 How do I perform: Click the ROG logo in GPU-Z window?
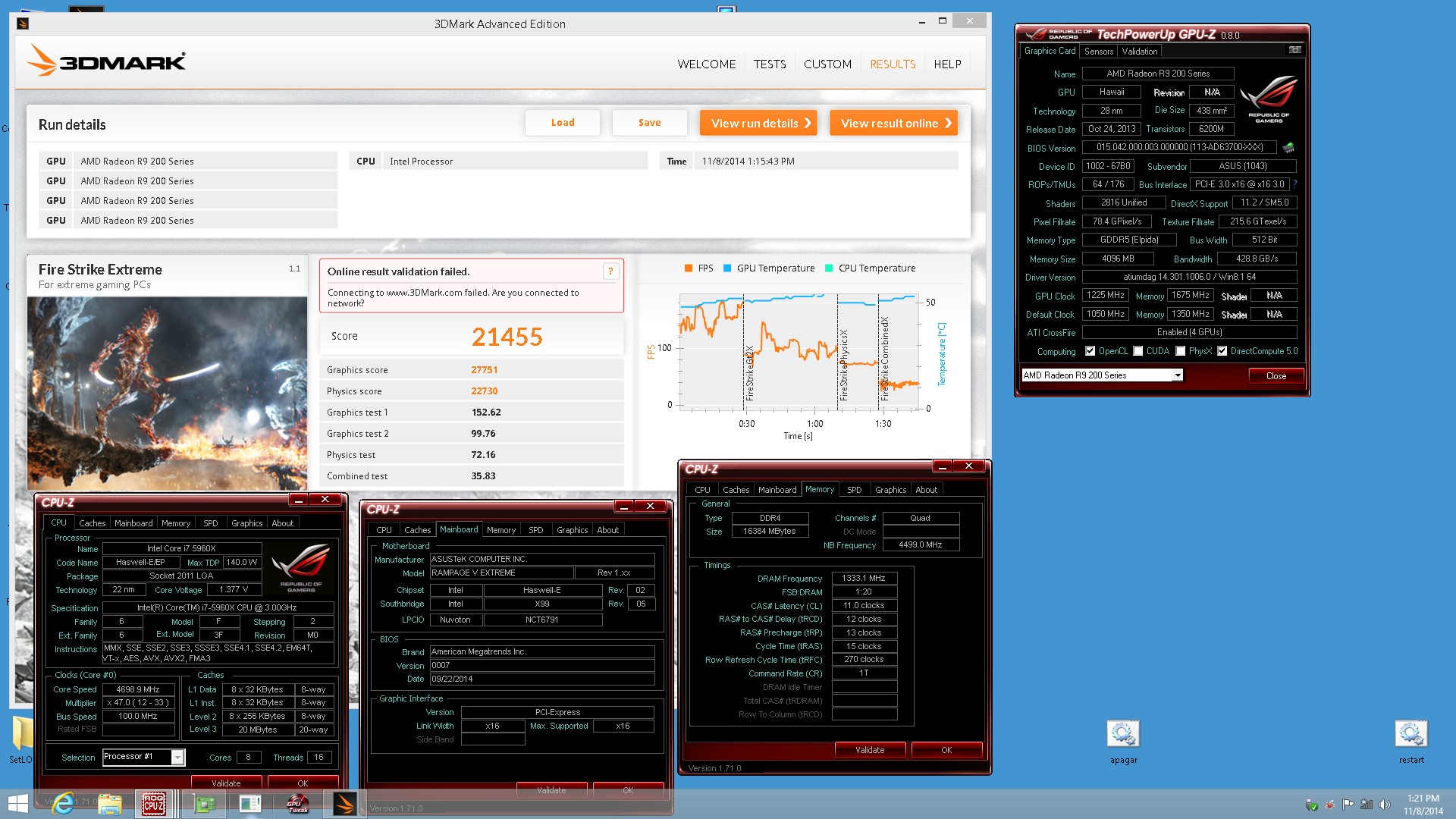pos(1269,99)
